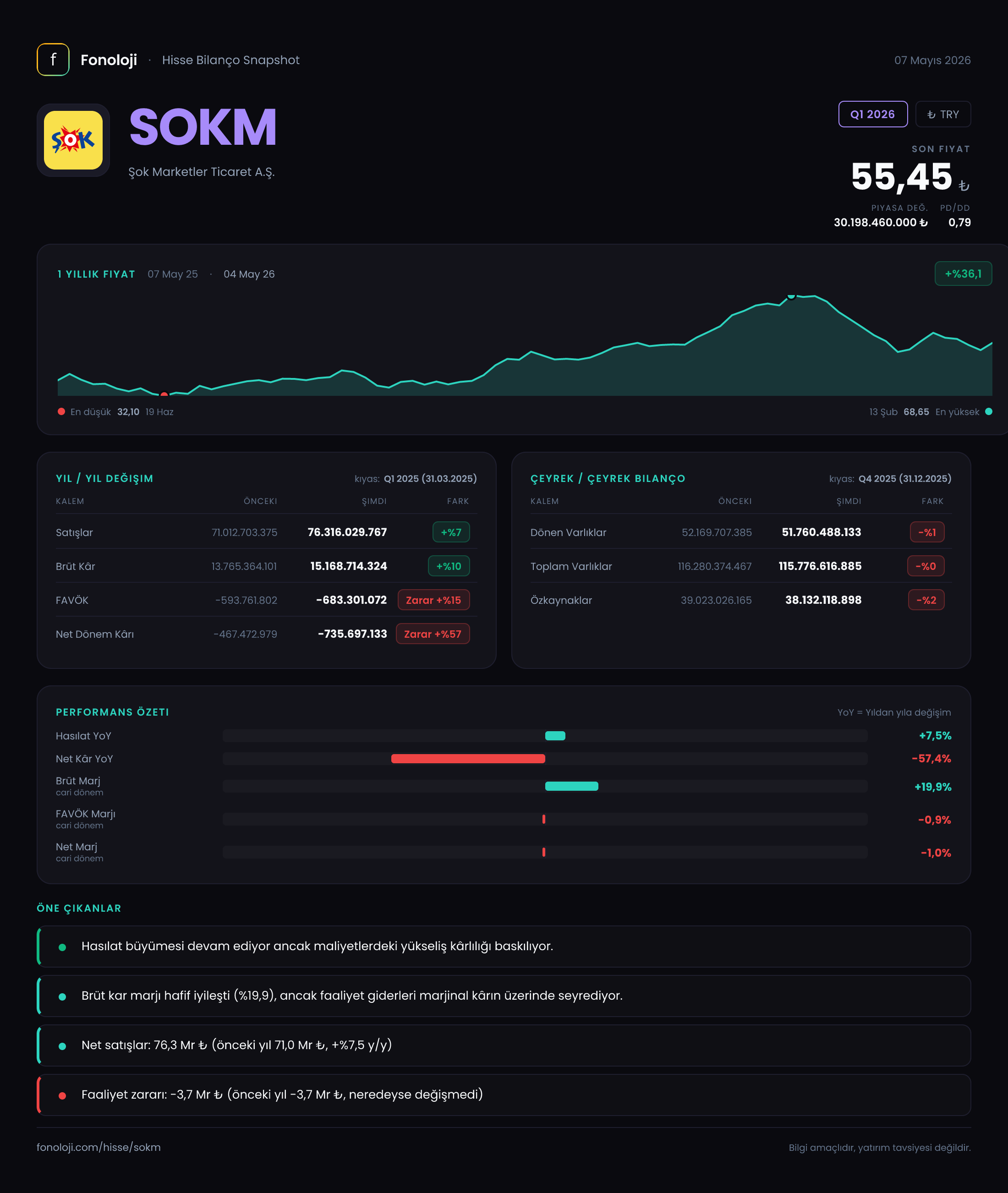The width and height of the screenshot is (1008, 1193).
Task: Click the Satışlar +%7 change badge
Action: pyautogui.click(x=451, y=532)
